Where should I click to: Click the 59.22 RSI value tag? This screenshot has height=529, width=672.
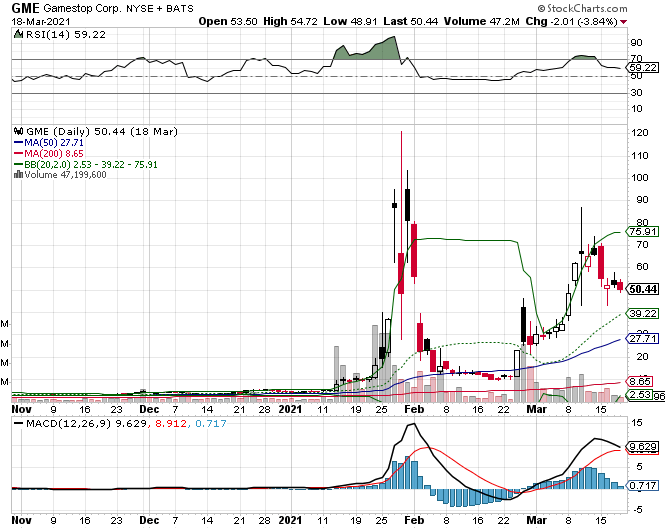643,68
